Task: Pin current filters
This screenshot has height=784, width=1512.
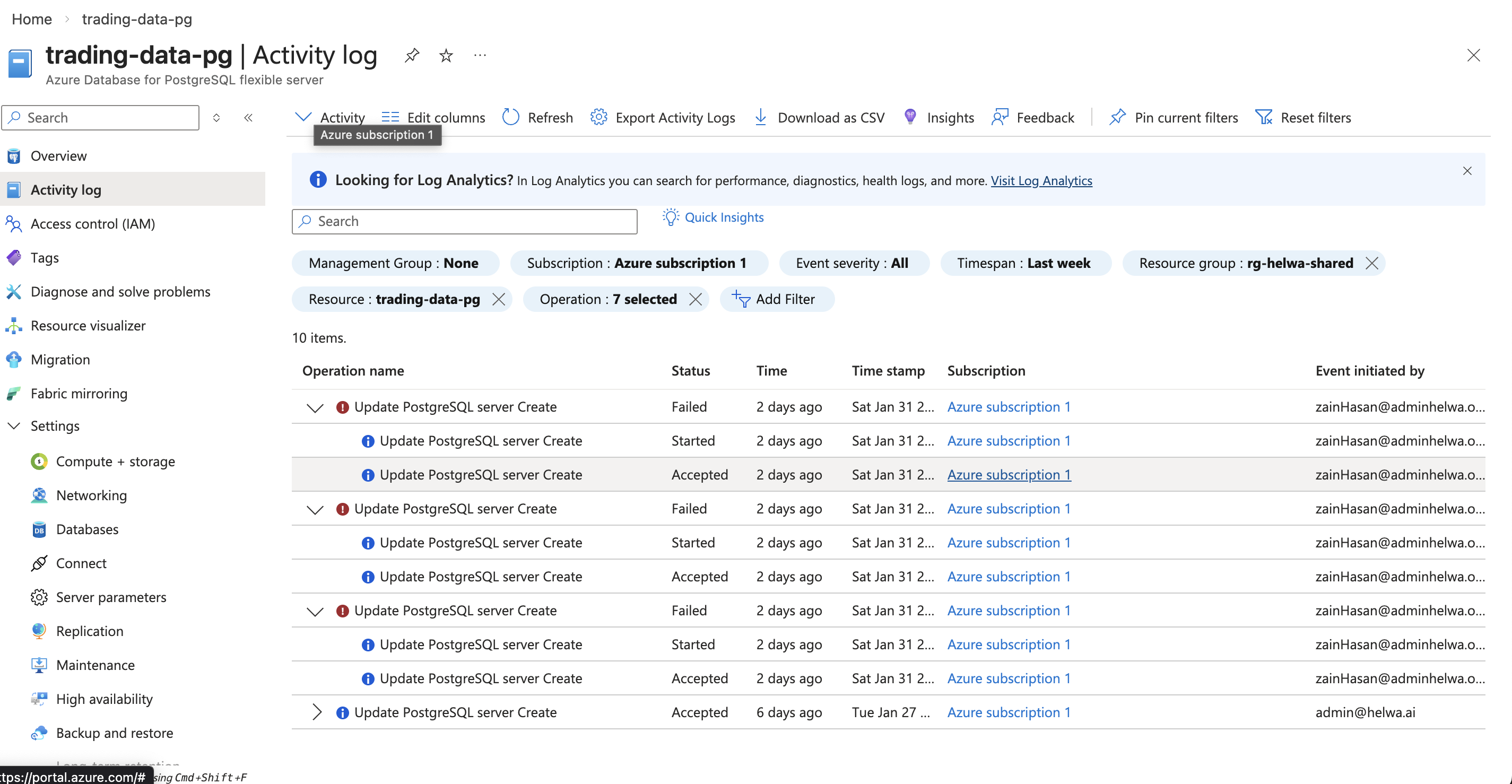Action: pyautogui.click(x=1174, y=117)
